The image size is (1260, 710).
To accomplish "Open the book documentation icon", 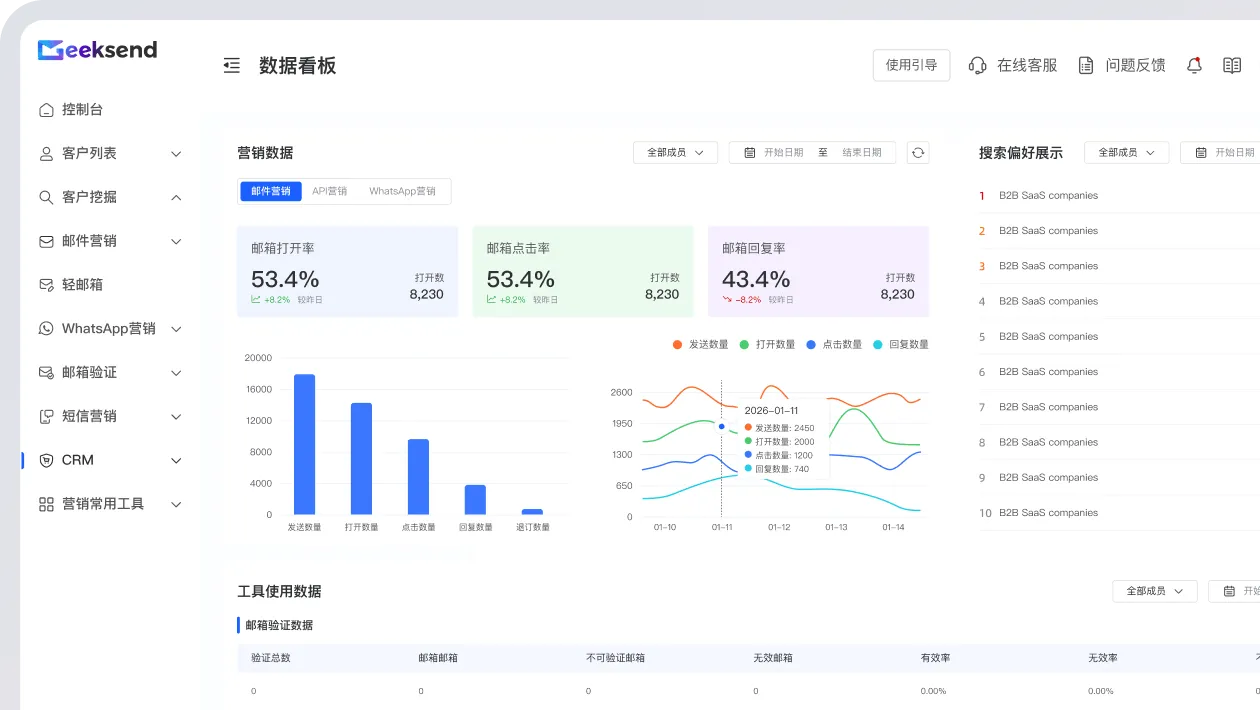I will 1232,66.
